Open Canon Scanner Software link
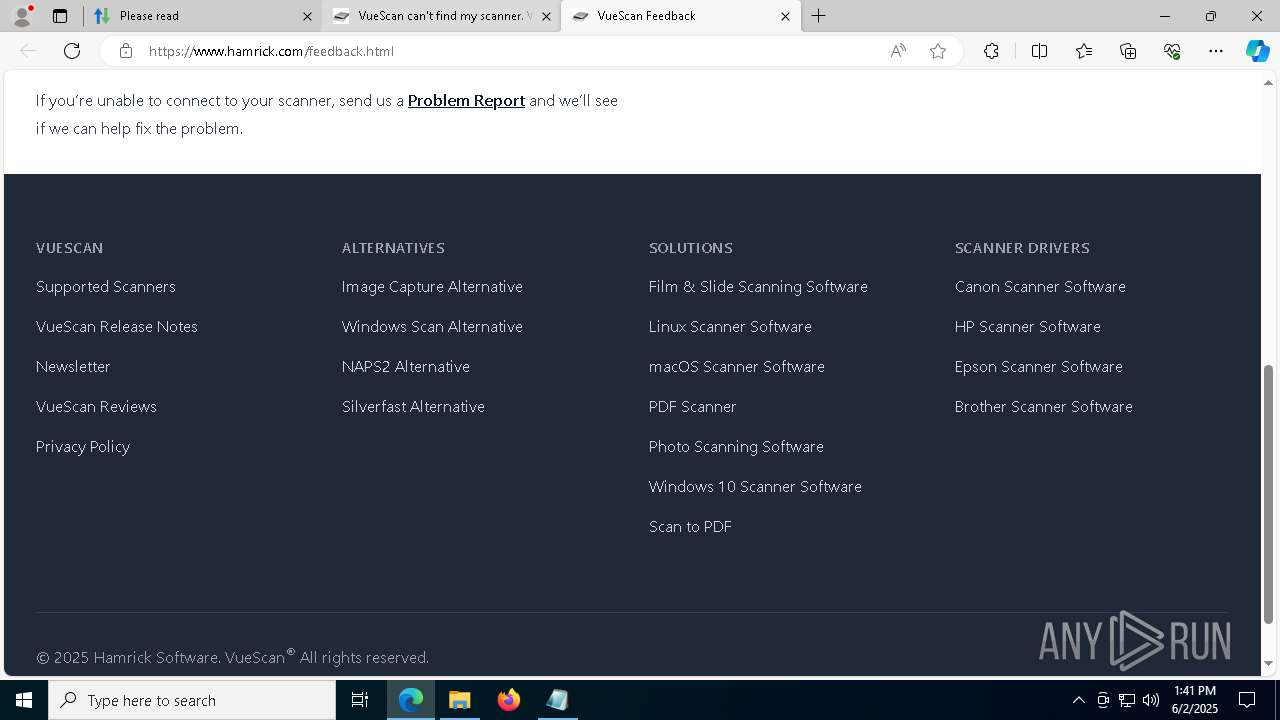Screen dimensions: 1280x720 click(x=1040, y=287)
